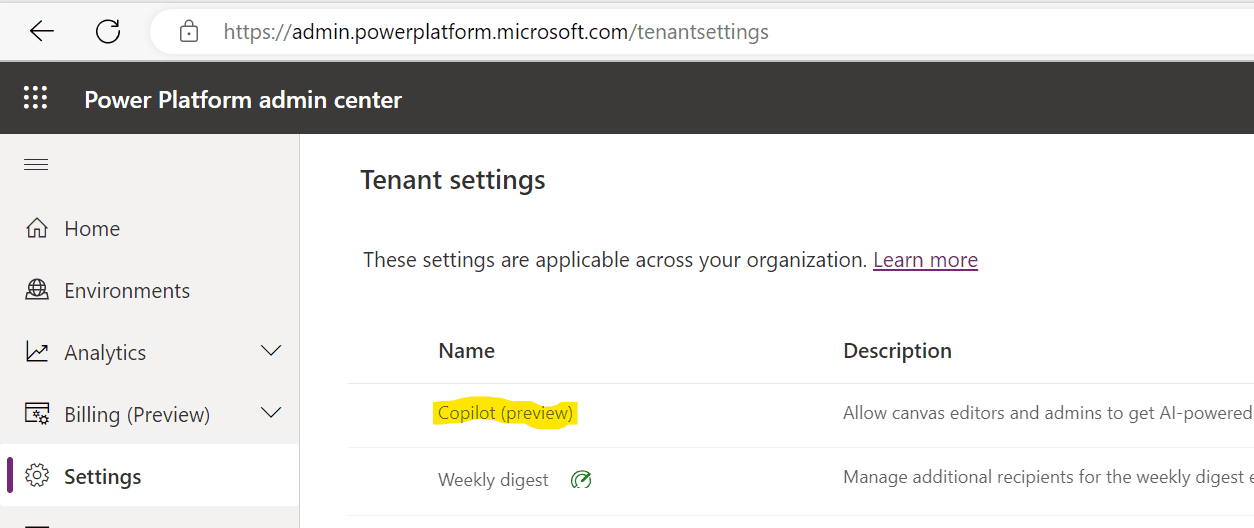Reload the page with the refresh icon
1254x528 pixels.
point(108,32)
